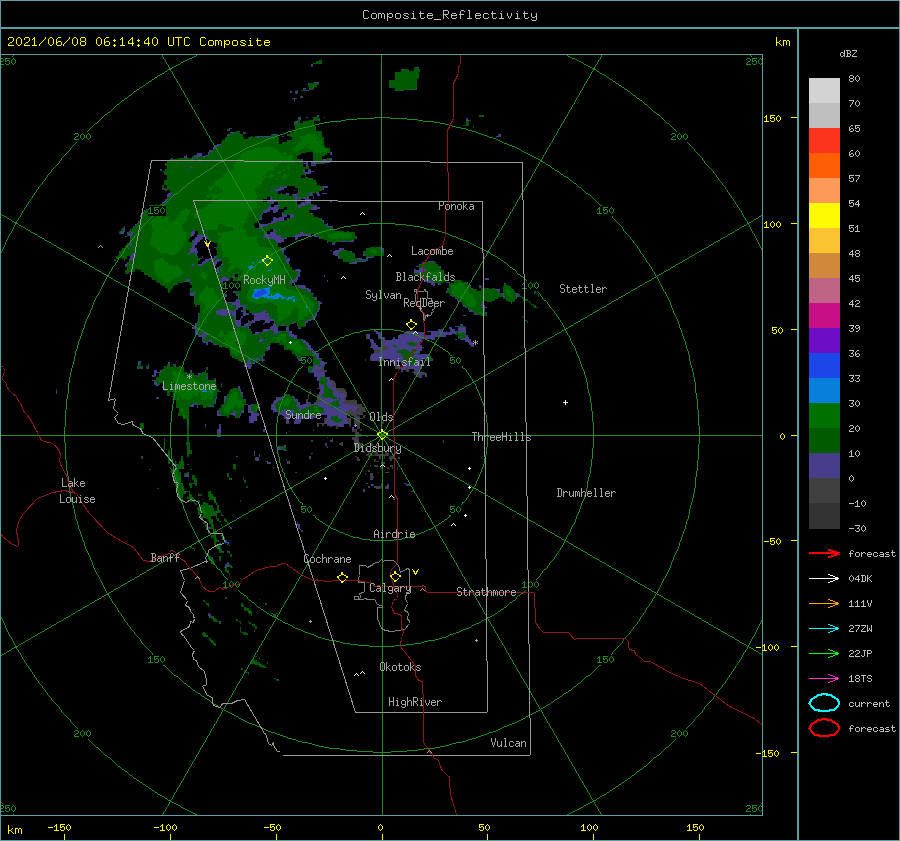Viewport: 900px width, 841px height.
Task: Click the red swatch between 65 and 60
Action: pos(824,140)
